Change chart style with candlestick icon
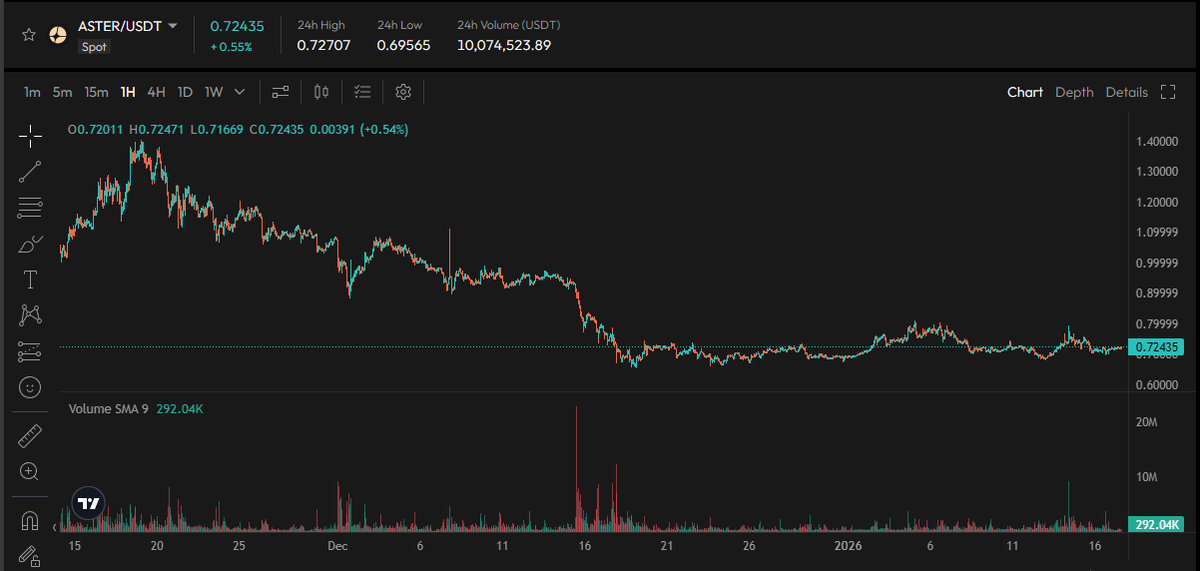Screen dimensions: 1200x571 coord(321,92)
